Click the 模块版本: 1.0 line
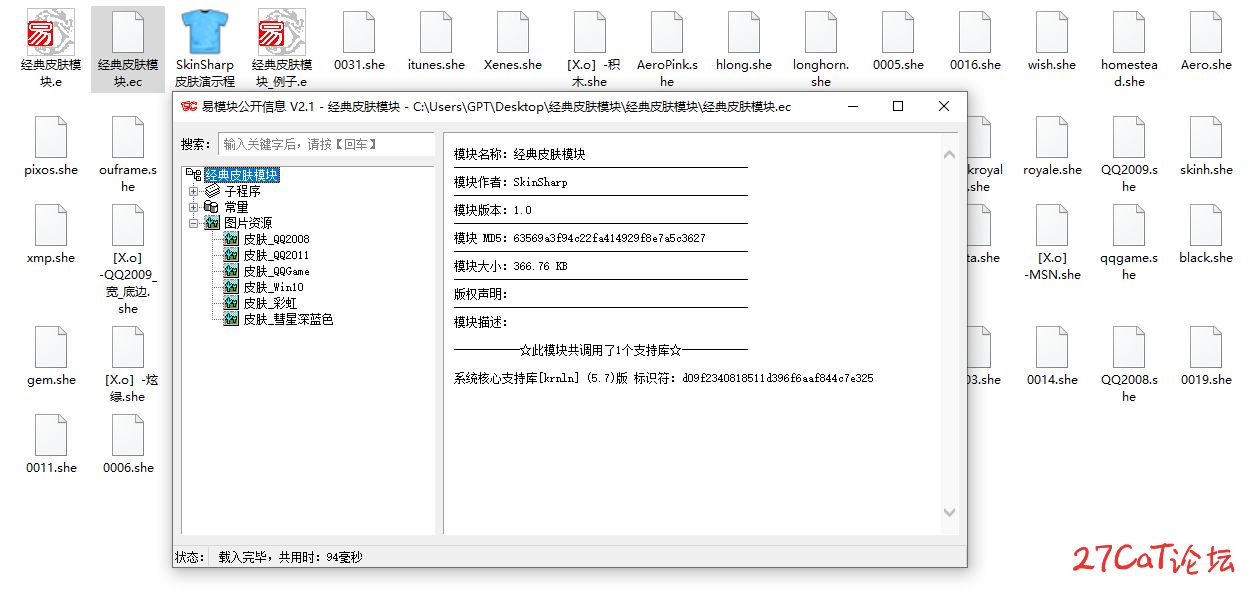The width and height of the screenshot is (1250, 600). click(492, 210)
